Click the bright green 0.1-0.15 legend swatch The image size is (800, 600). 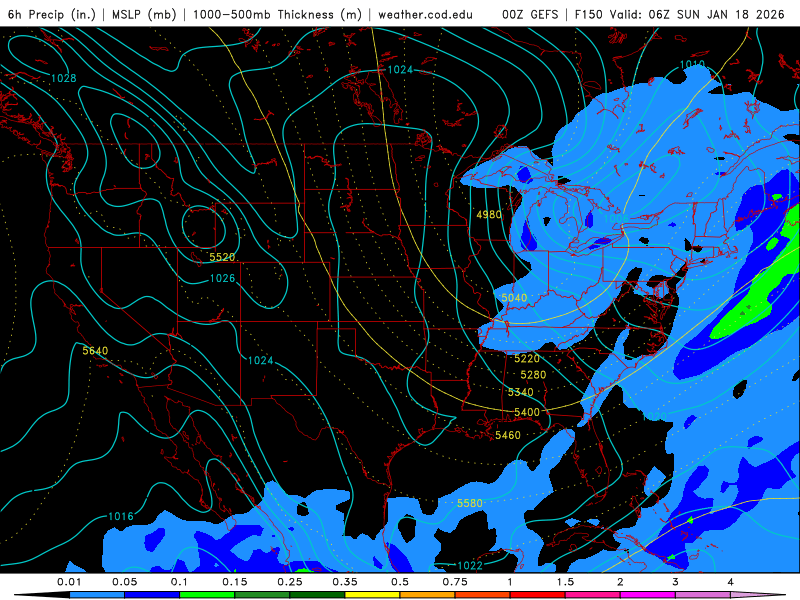tap(207, 595)
